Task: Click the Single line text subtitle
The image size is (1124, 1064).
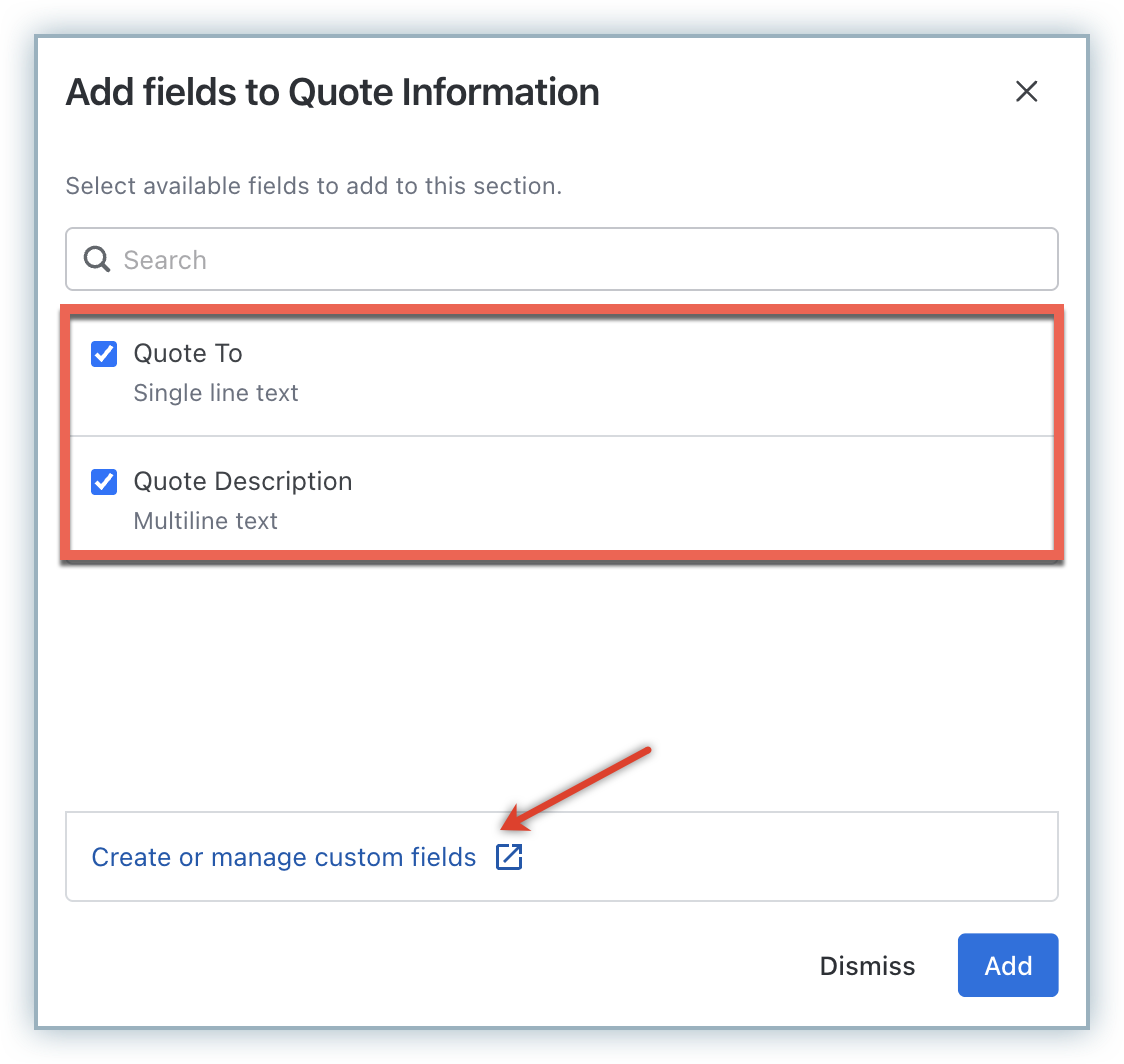Action: (216, 393)
